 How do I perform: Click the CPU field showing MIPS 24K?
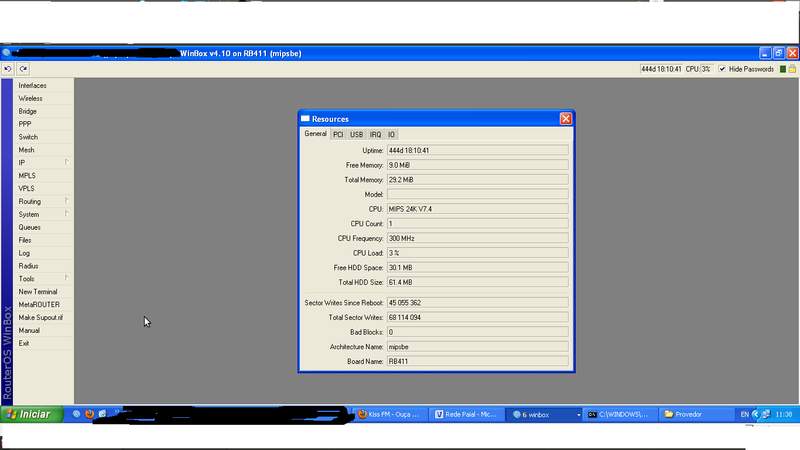478,209
